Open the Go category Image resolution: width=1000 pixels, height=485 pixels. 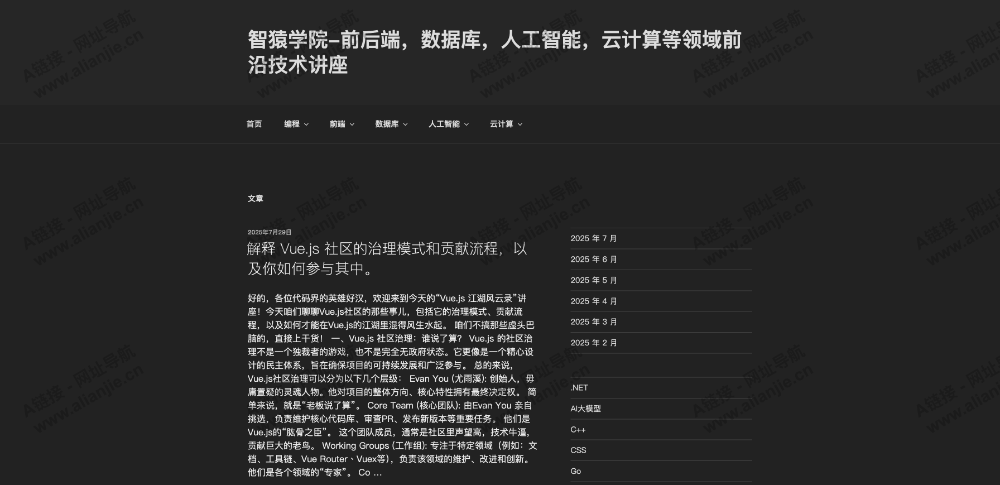576,472
